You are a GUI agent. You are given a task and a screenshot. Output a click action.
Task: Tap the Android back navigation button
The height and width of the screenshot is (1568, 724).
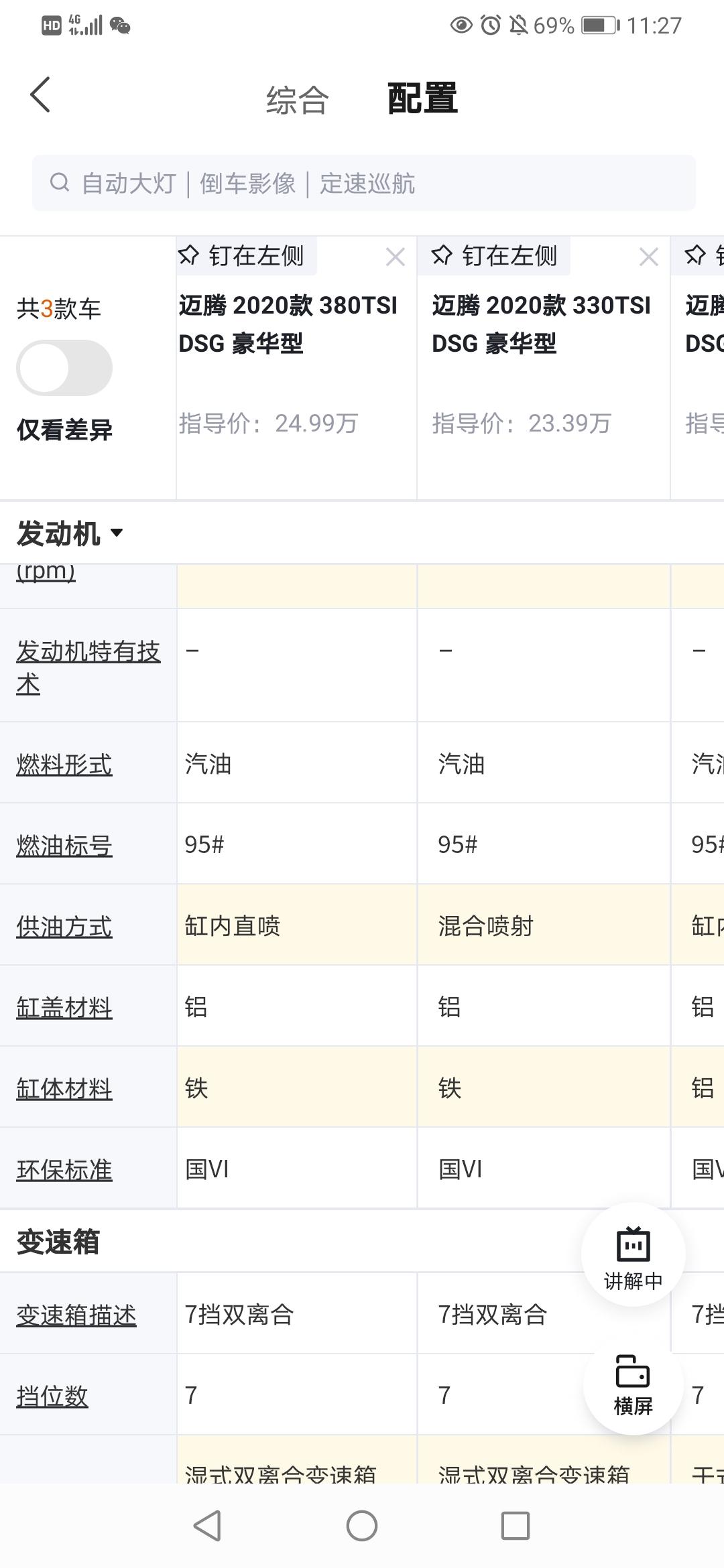click(x=207, y=1526)
